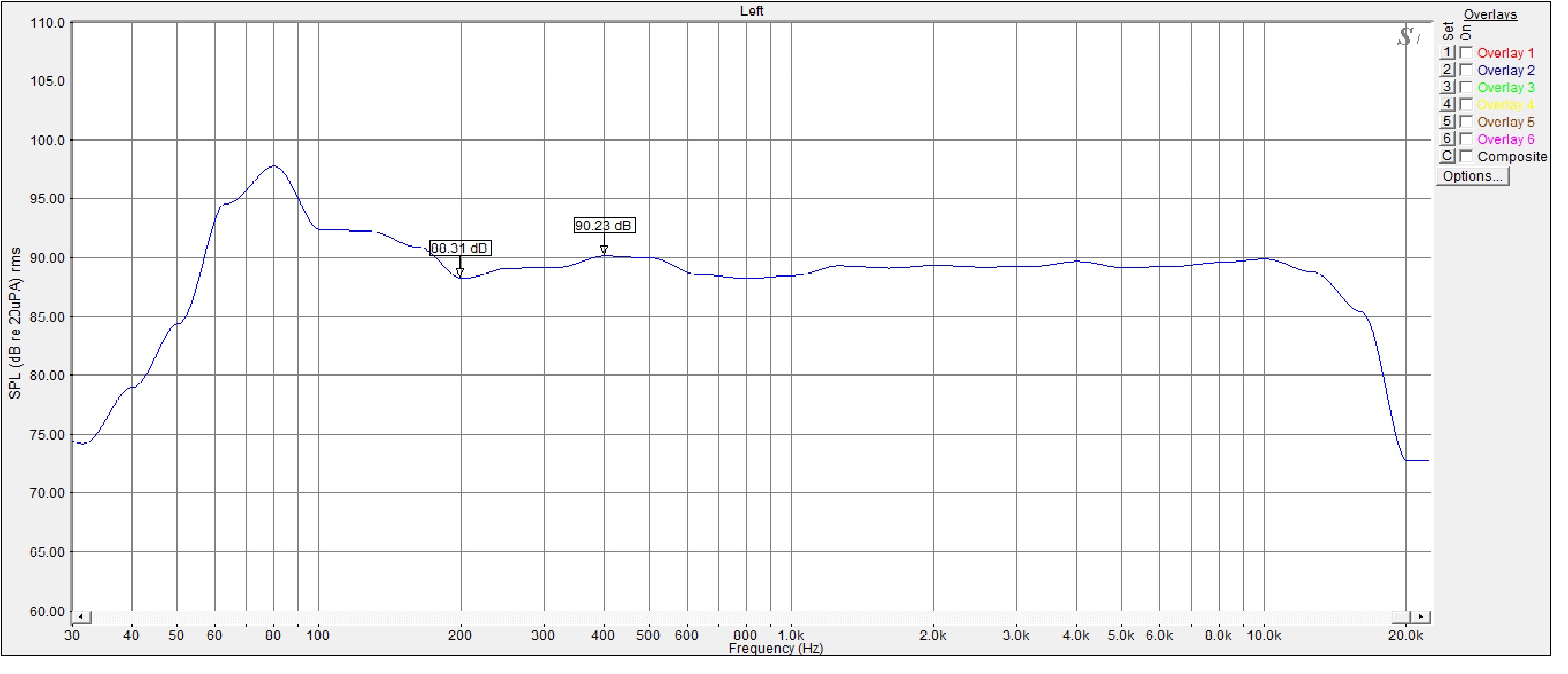Click the Set 6 overlay button
Viewport: 1568px width, 674px height.
(1447, 139)
